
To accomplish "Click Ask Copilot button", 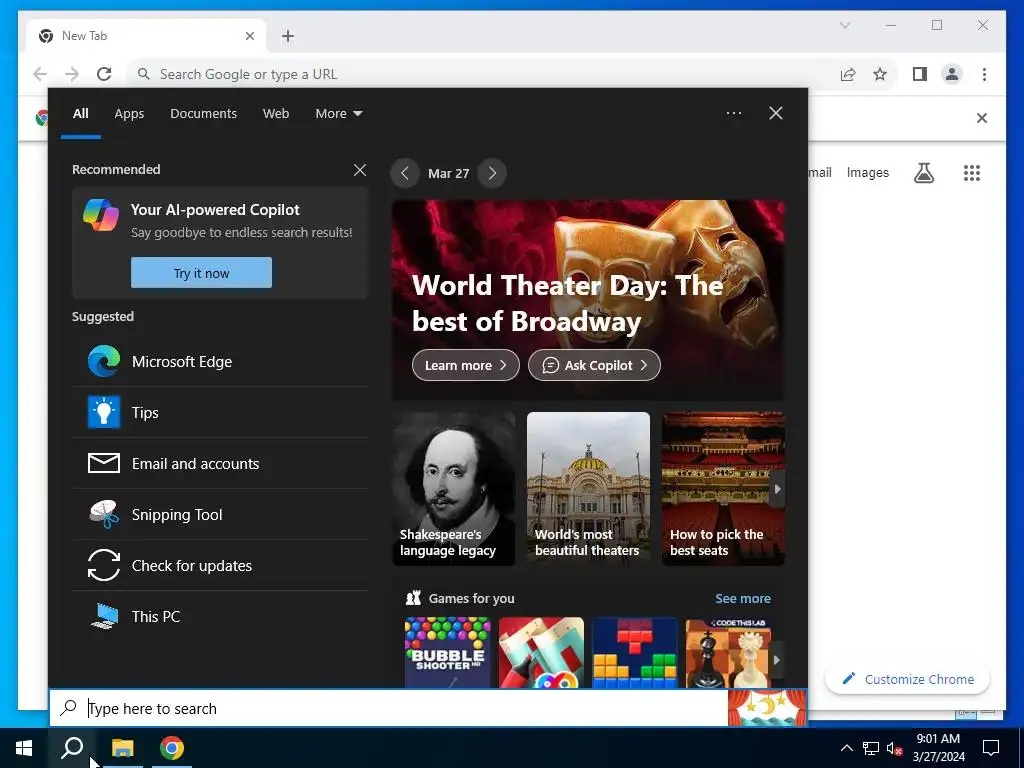I will [x=594, y=365].
